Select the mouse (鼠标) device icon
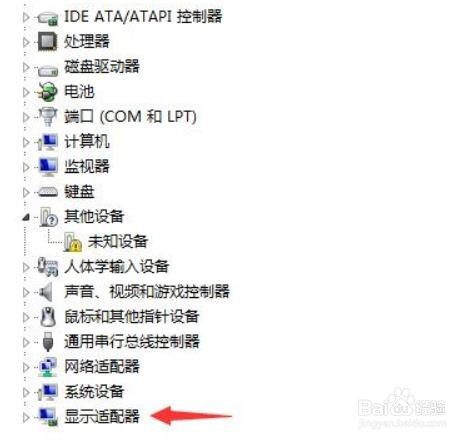Viewport: 475px width, 441px height. click(48, 317)
